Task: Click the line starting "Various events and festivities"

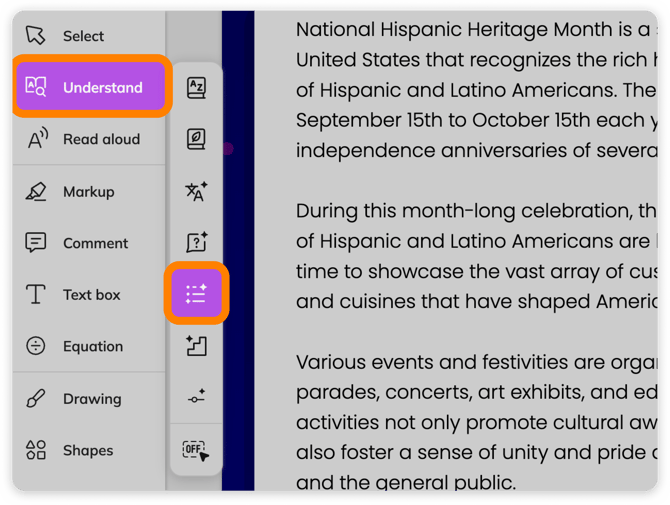Action: point(476,363)
